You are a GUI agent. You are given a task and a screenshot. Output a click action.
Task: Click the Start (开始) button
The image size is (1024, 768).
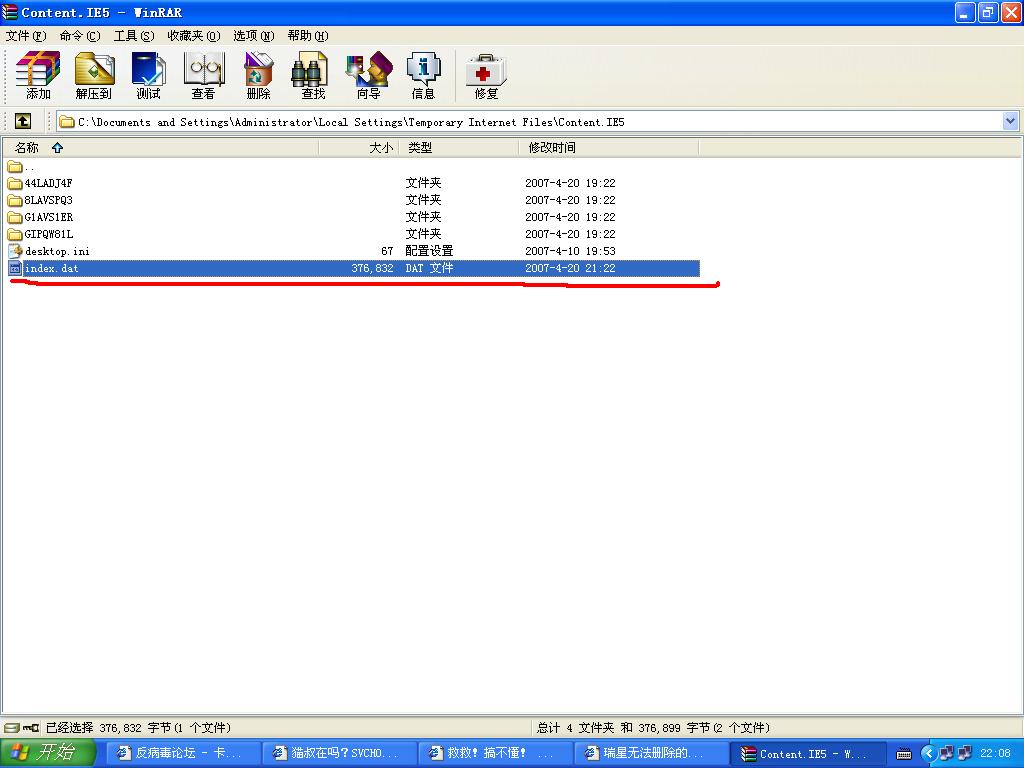[x=48, y=753]
